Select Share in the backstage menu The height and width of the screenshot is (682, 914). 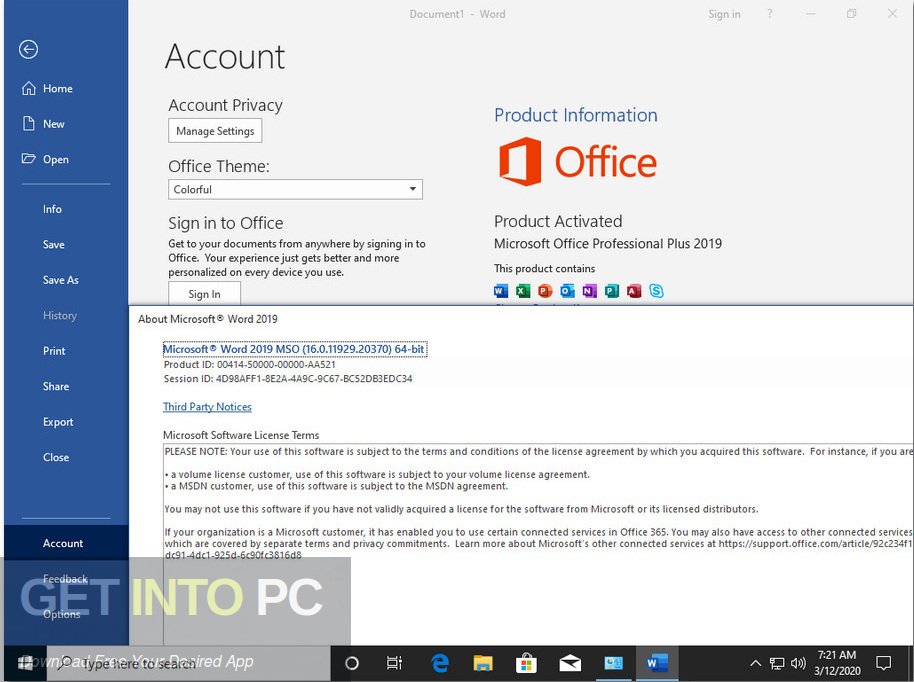[x=55, y=386]
